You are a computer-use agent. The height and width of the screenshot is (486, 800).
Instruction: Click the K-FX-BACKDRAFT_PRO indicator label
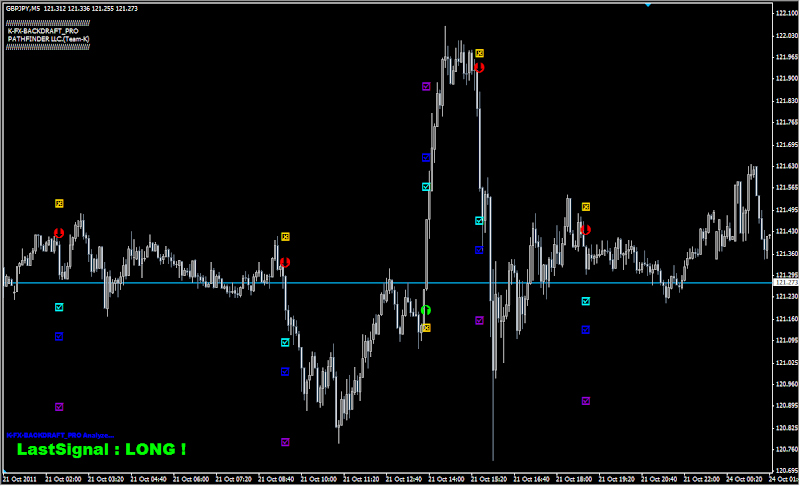(43, 31)
